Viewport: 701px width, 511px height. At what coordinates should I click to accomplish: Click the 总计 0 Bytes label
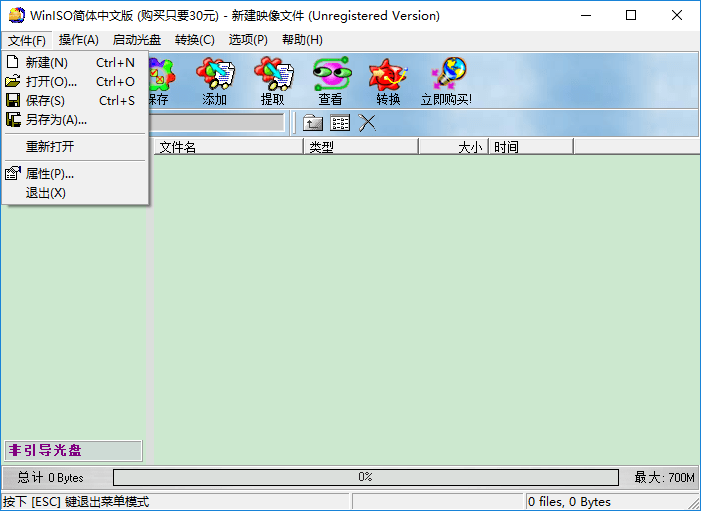50,477
